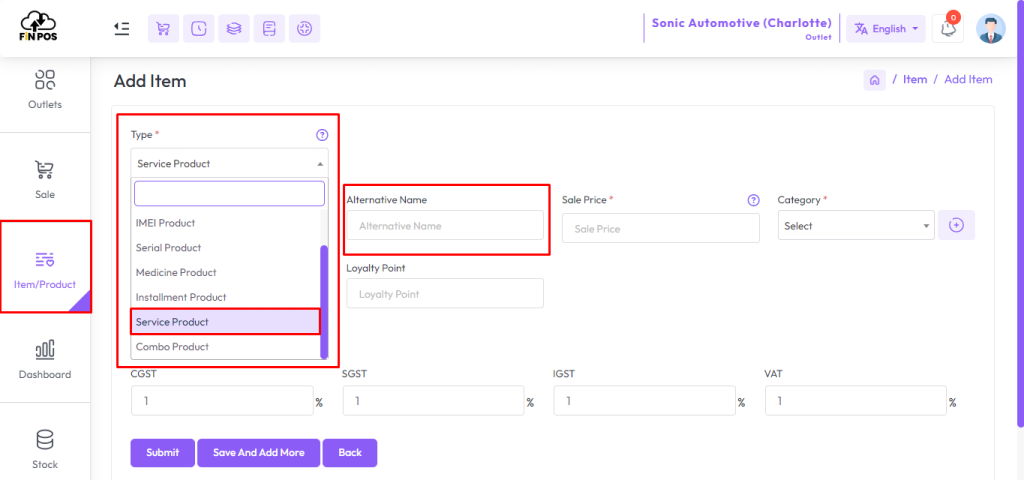
Task: Click the Type field help icon
Action: (322, 135)
